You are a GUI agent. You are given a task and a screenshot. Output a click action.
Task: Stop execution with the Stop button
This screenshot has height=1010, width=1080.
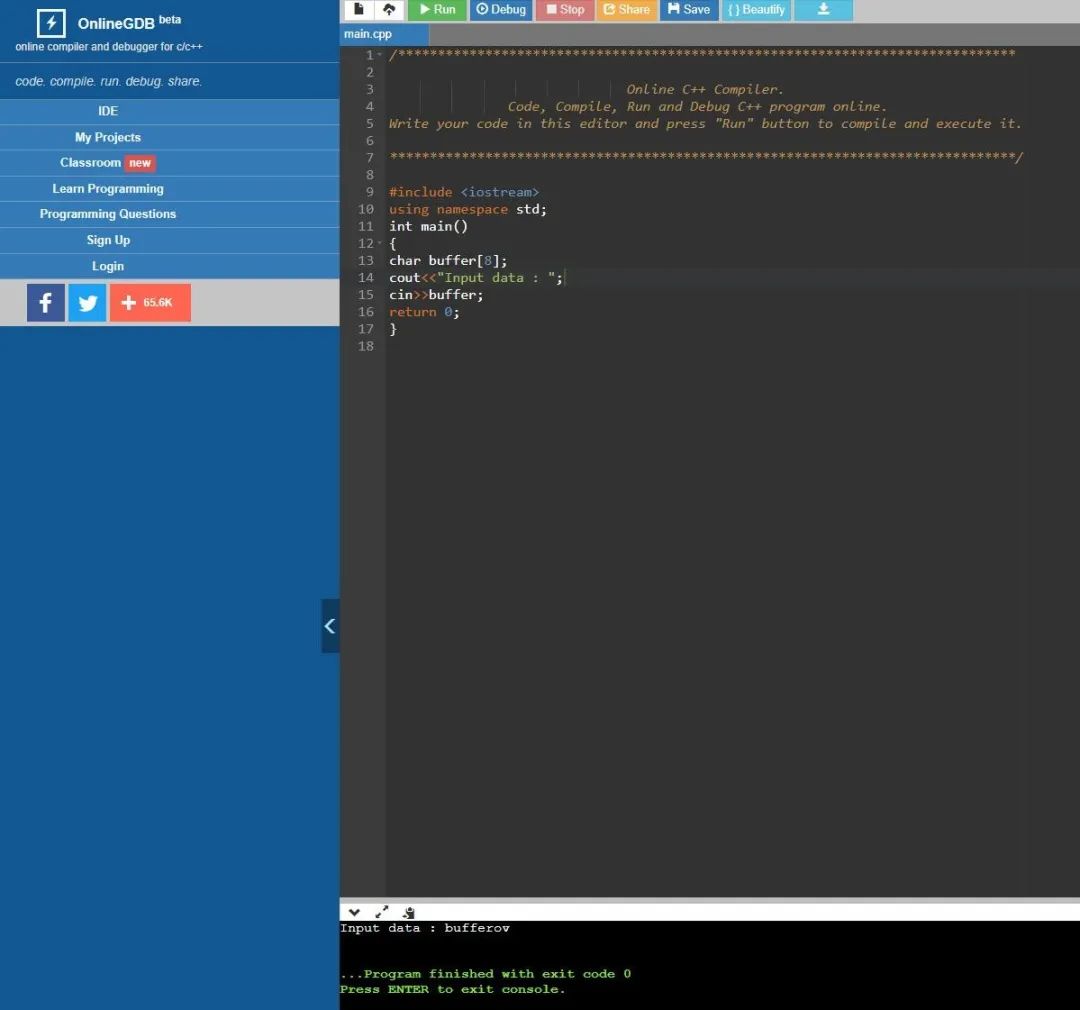tap(565, 10)
